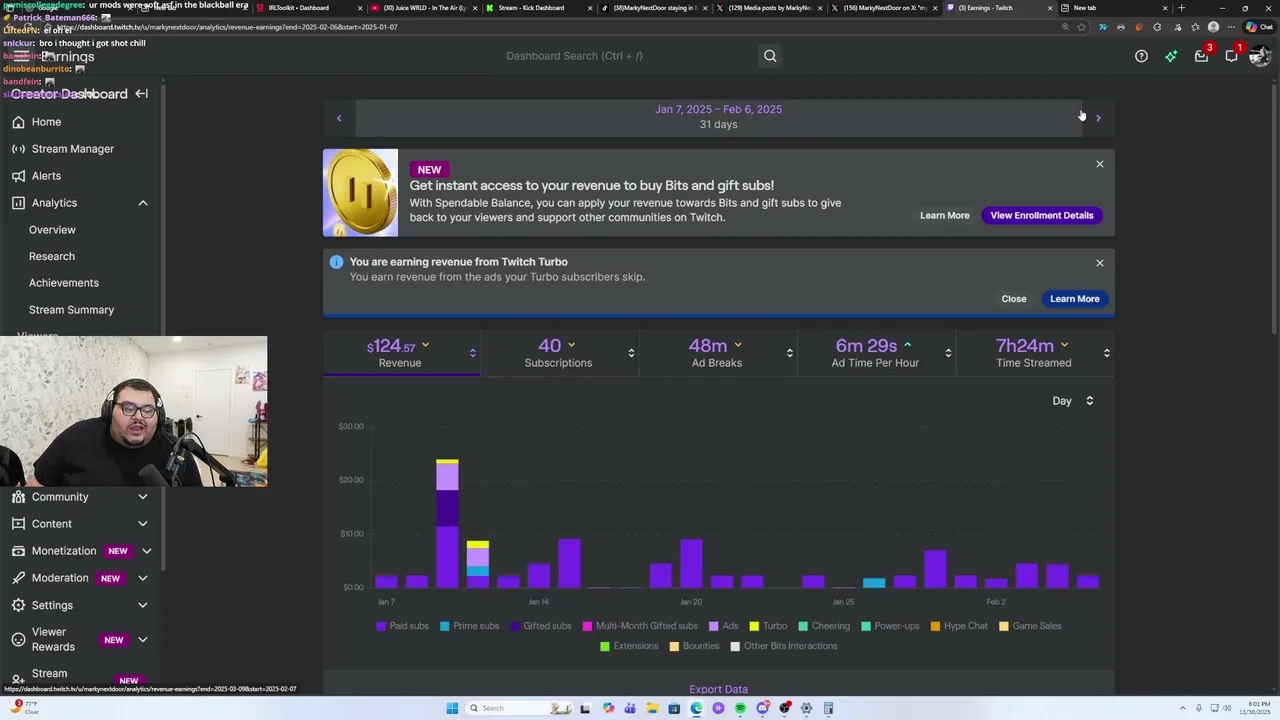Expand the Community section chevron

(143, 497)
